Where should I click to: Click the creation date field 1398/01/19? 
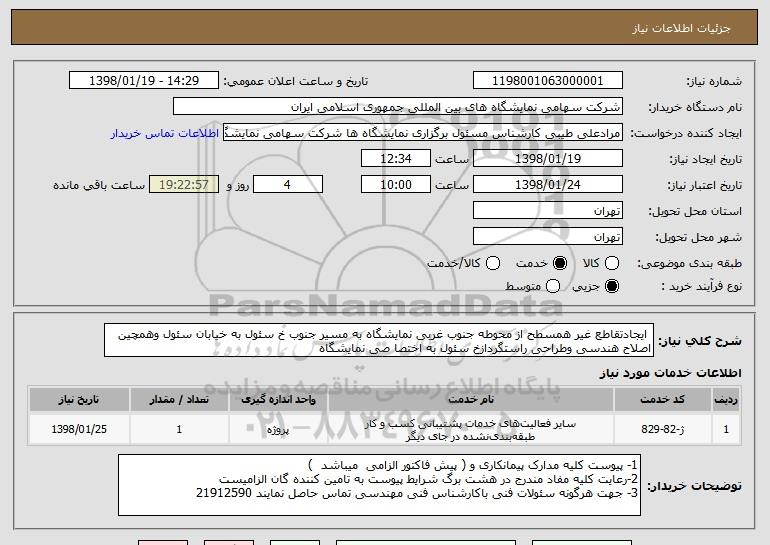pos(548,159)
